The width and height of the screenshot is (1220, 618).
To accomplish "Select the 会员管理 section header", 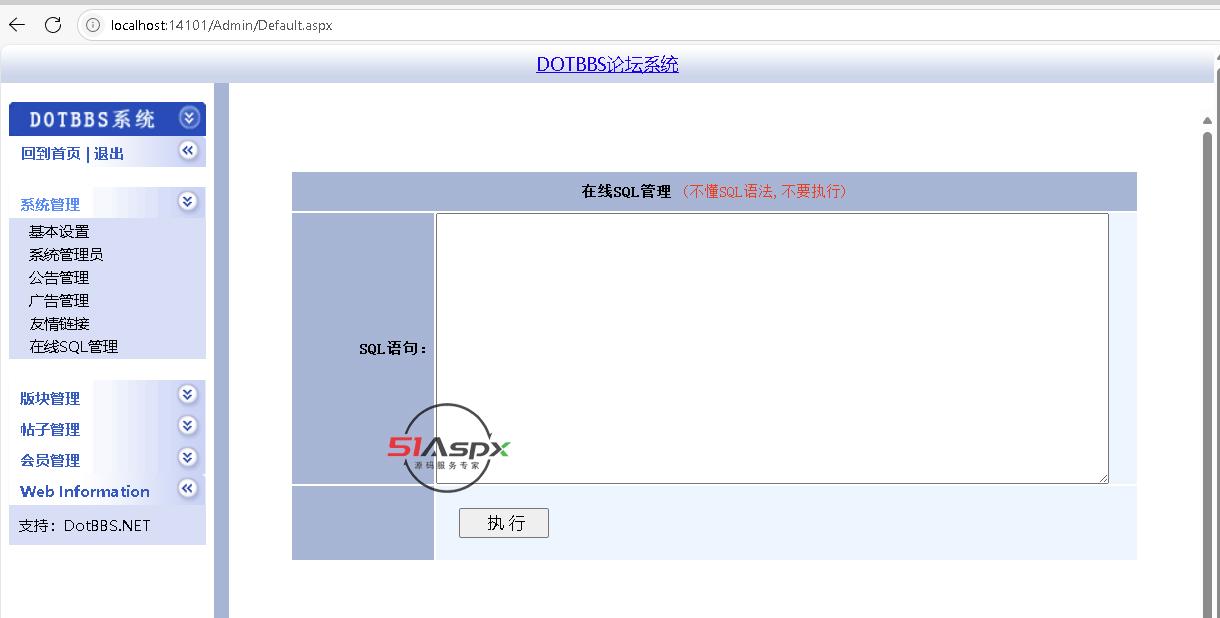I will 50,460.
